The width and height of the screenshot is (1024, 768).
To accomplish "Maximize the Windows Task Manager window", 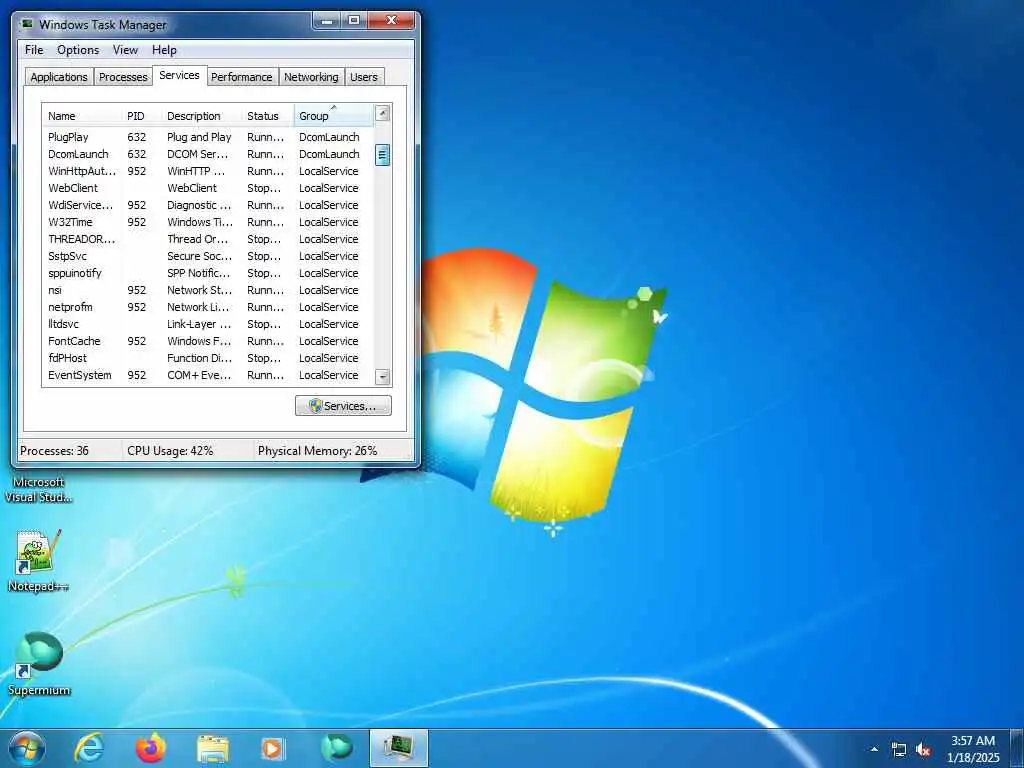I will click(x=354, y=21).
